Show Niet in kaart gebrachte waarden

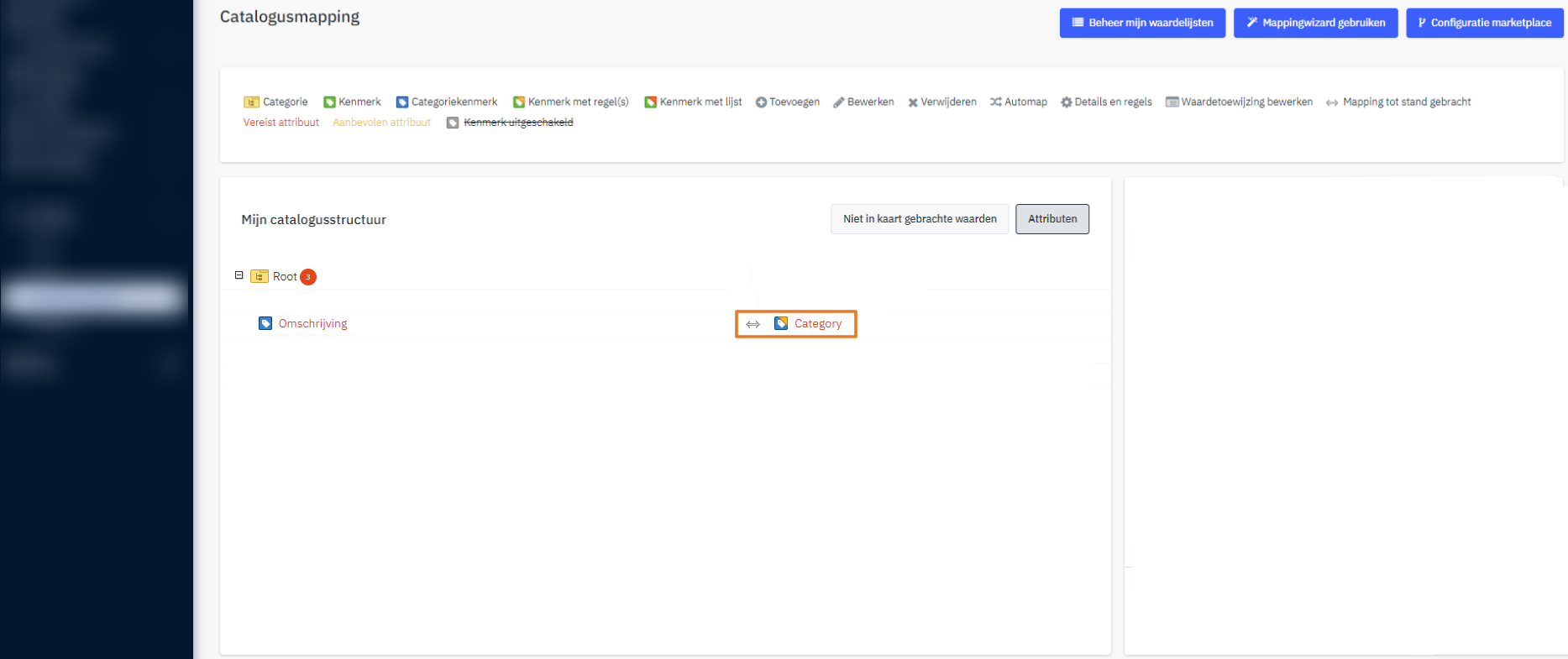tap(920, 219)
